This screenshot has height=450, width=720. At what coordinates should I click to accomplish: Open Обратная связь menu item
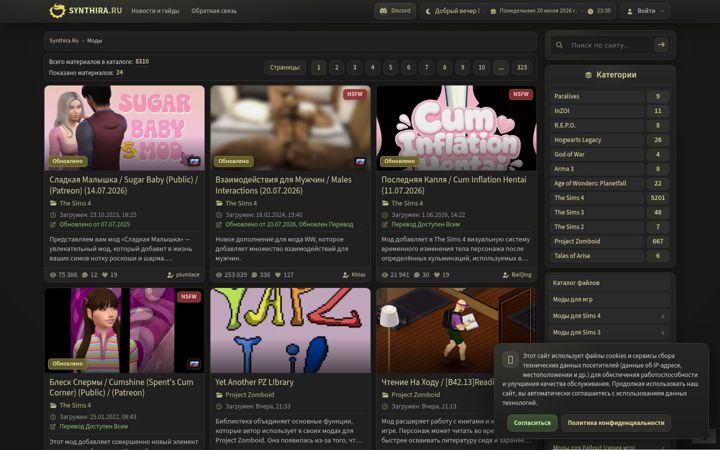point(214,11)
